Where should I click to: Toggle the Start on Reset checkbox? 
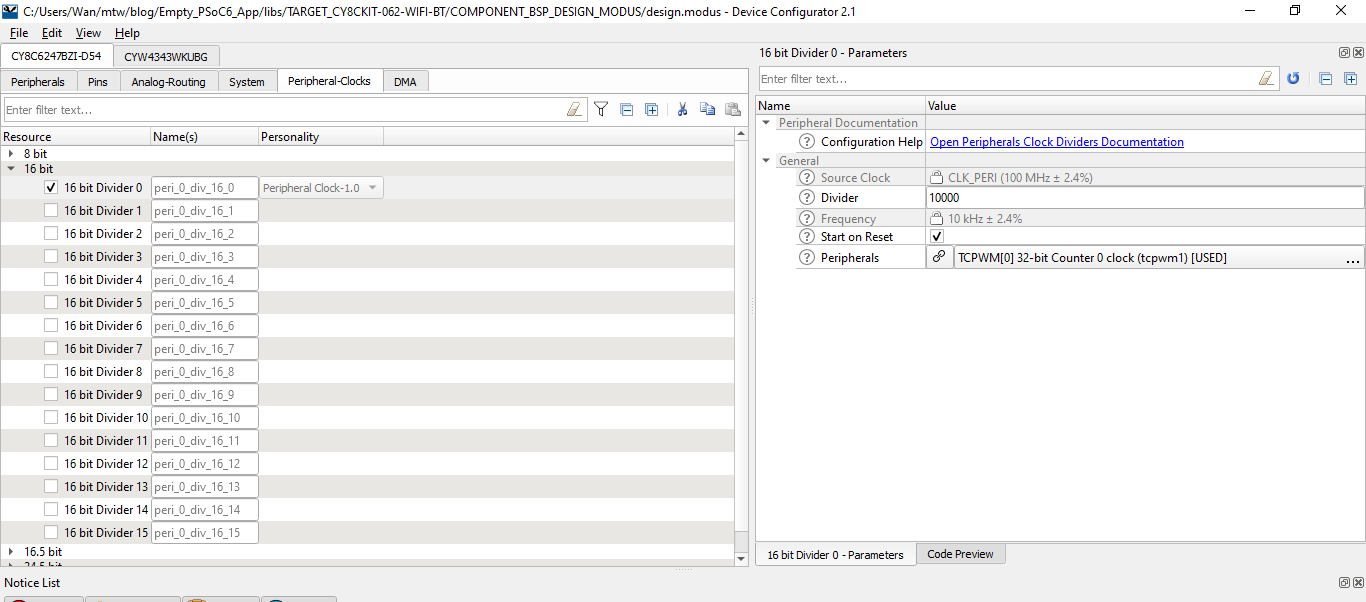[937, 237]
